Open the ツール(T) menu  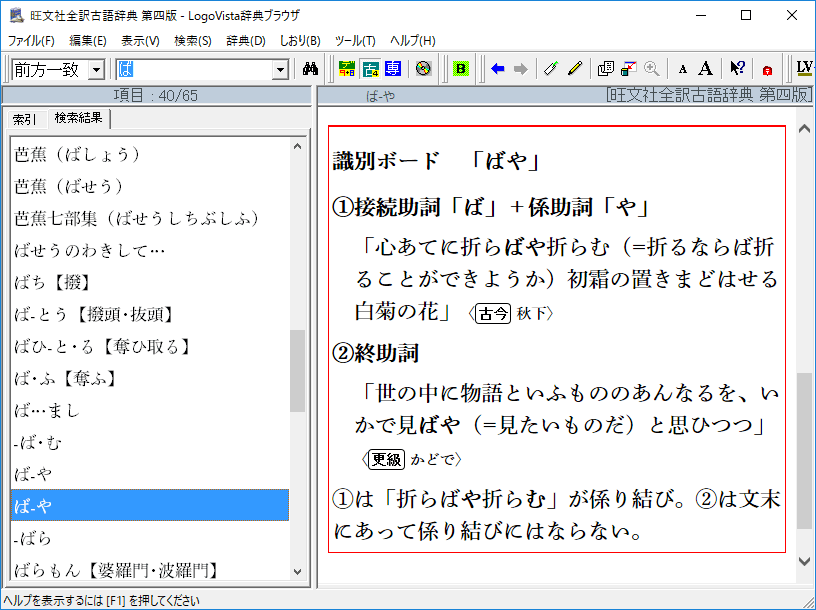355,41
